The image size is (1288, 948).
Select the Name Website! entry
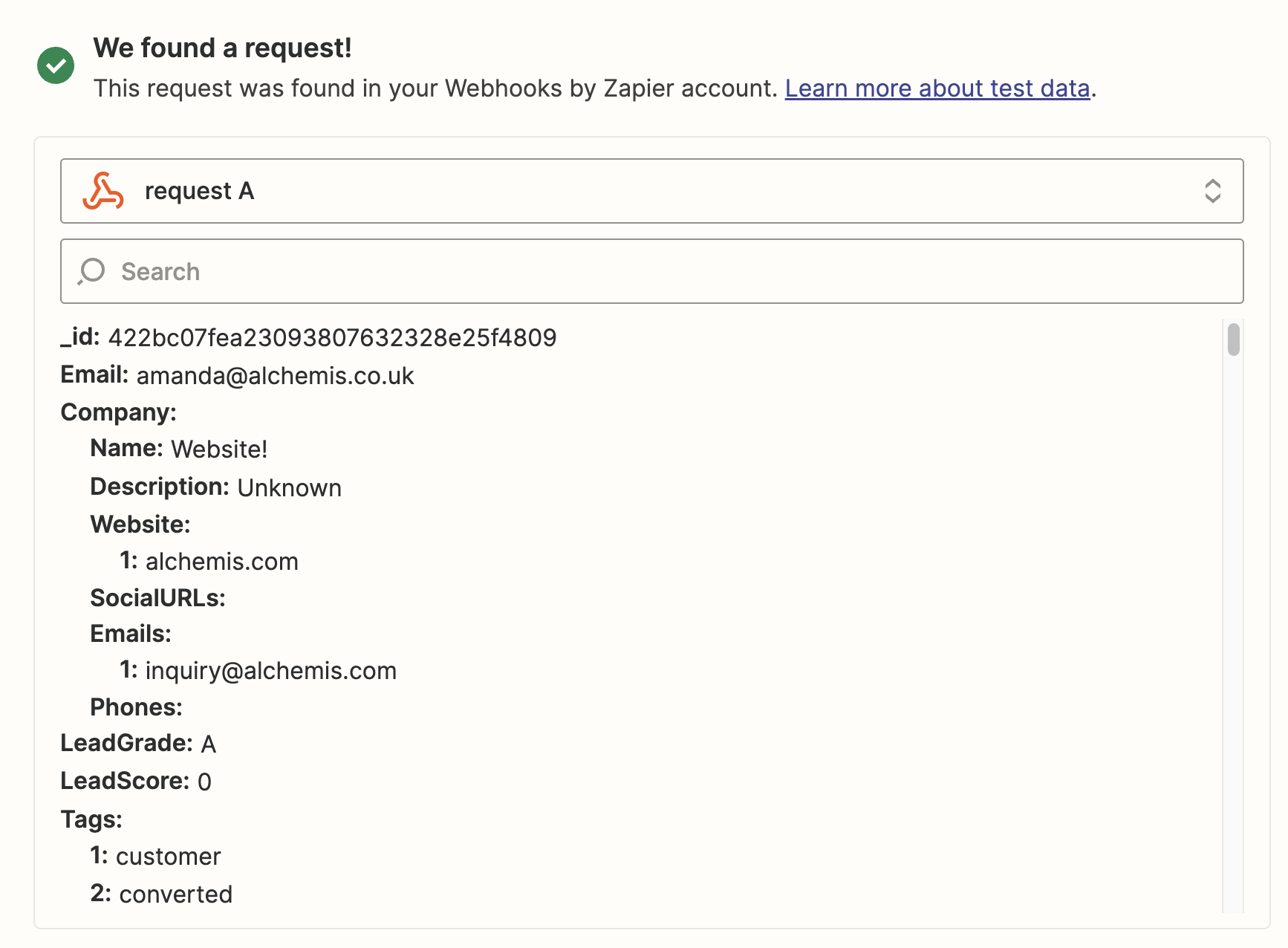[x=178, y=449]
